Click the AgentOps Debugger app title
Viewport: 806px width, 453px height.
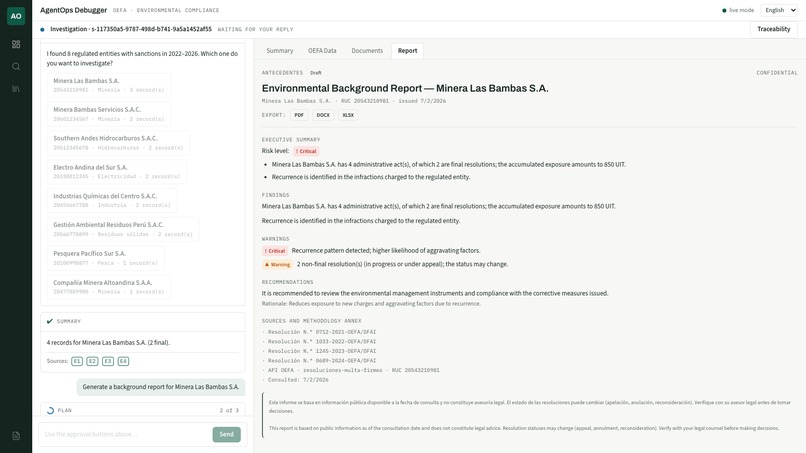click(74, 10)
